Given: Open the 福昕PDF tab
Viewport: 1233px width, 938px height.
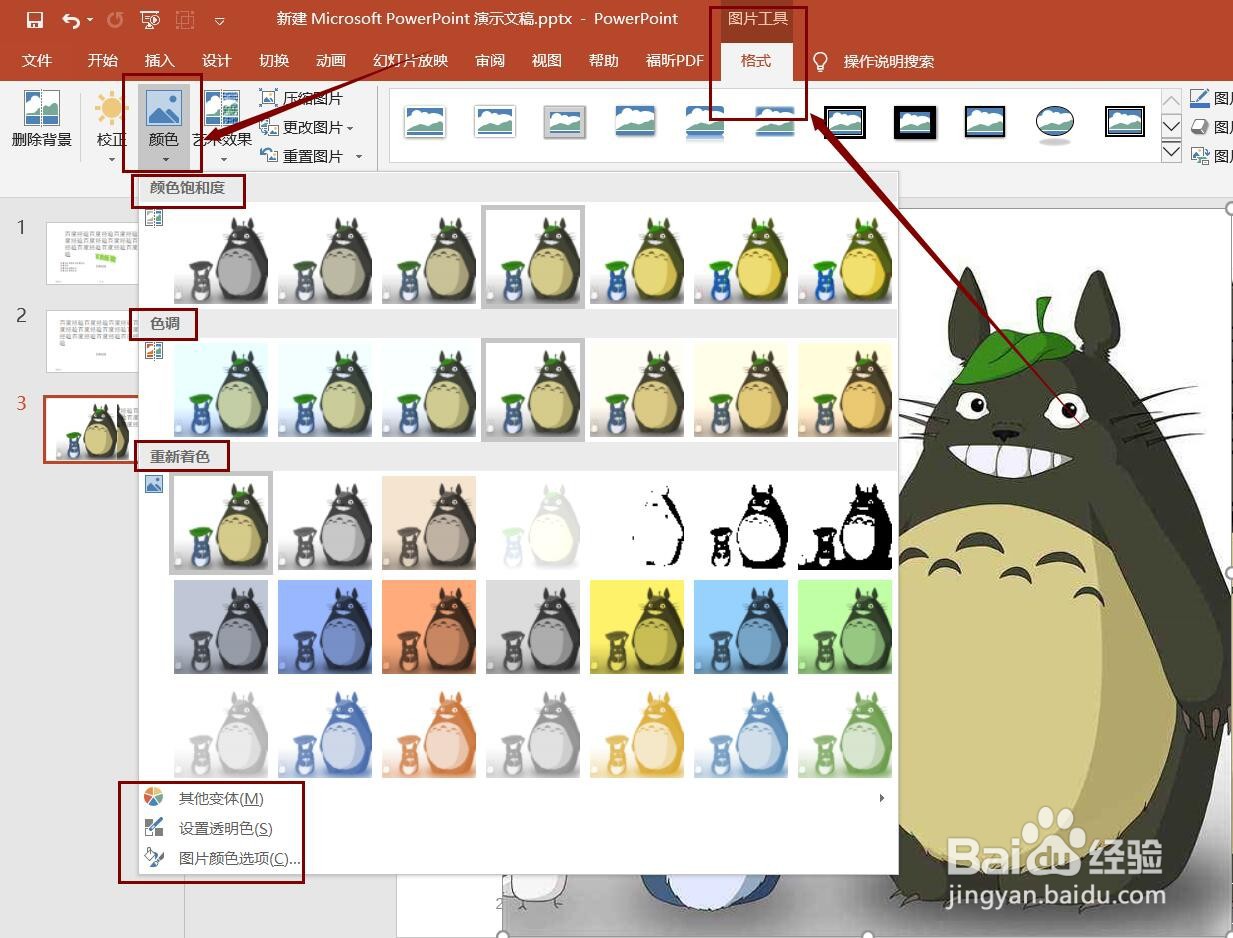Looking at the screenshot, I should point(675,61).
